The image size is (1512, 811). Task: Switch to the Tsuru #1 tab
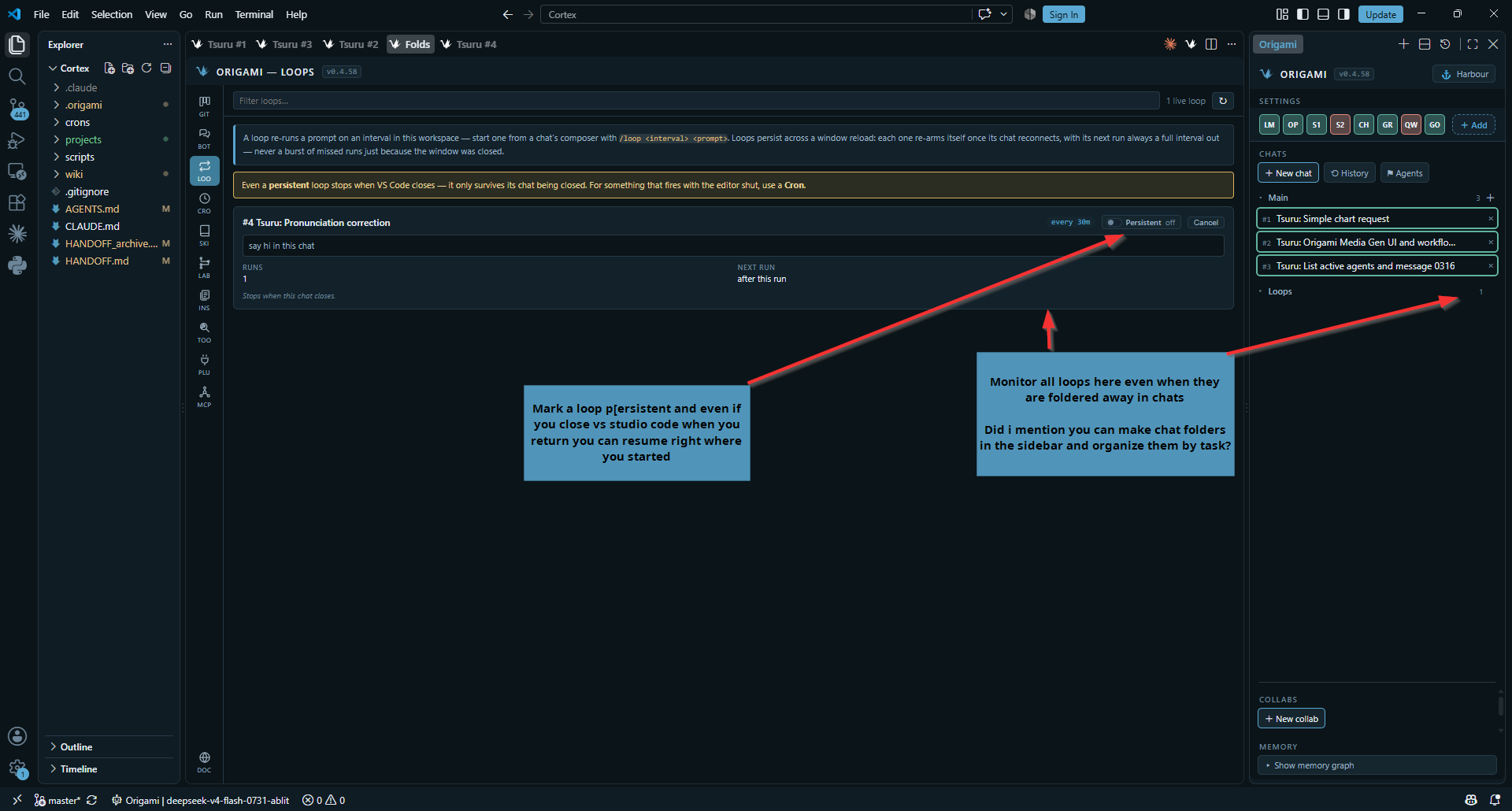coord(219,44)
